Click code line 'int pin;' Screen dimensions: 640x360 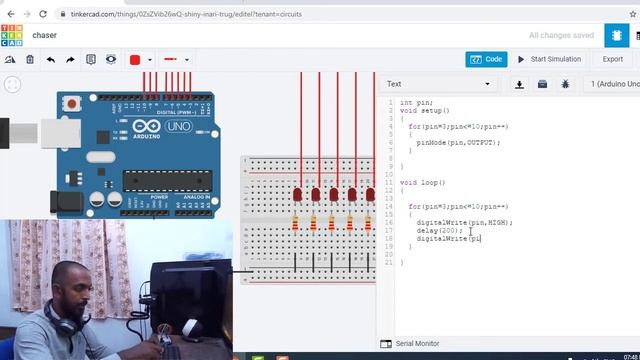(416, 103)
